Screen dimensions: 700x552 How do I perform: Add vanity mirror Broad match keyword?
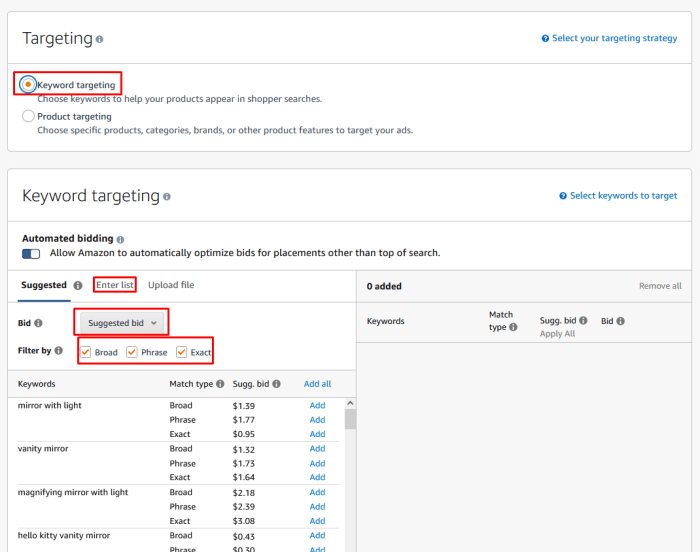point(317,449)
